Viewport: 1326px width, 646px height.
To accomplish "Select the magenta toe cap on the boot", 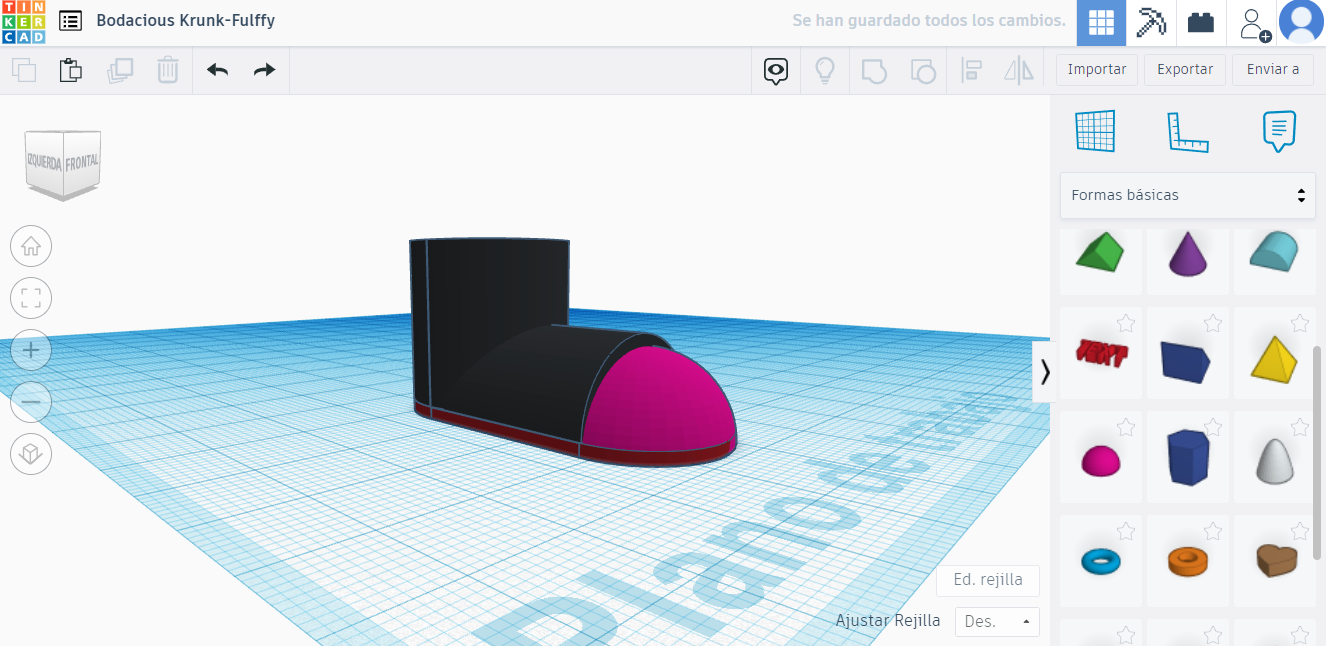I will (x=660, y=400).
